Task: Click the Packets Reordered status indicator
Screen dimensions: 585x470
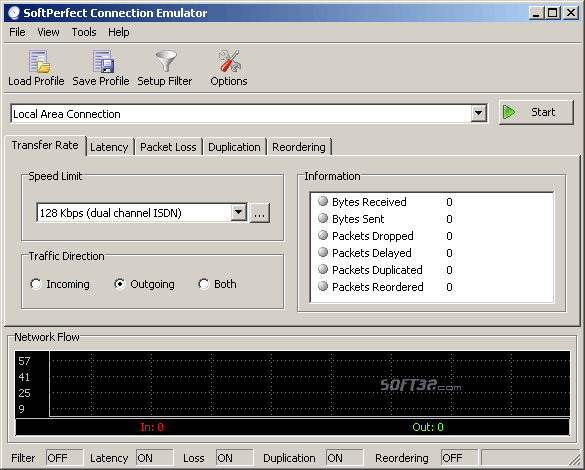Action: pyautogui.click(x=323, y=286)
